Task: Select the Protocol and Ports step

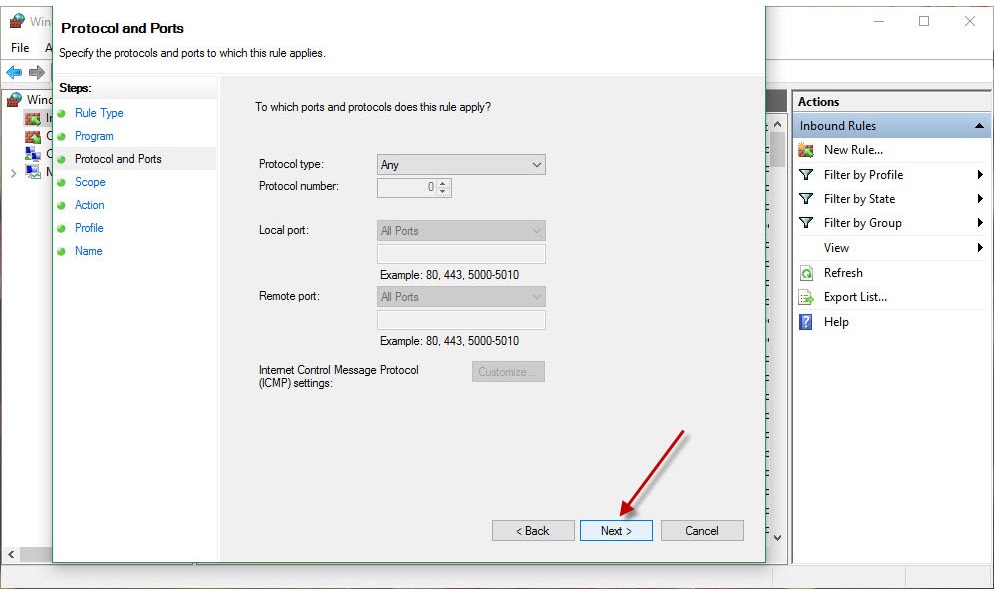Action: click(x=118, y=159)
